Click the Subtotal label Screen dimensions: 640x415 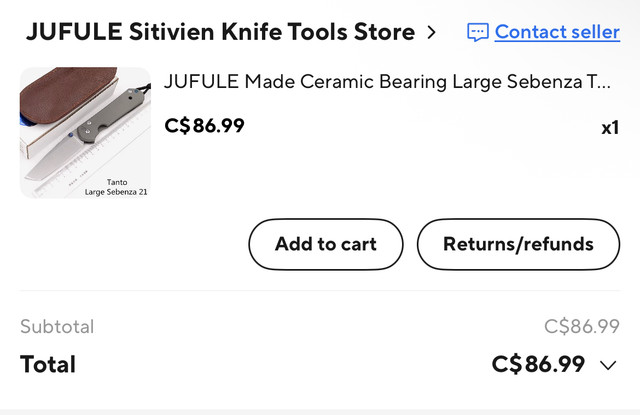[x=57, y=326]
